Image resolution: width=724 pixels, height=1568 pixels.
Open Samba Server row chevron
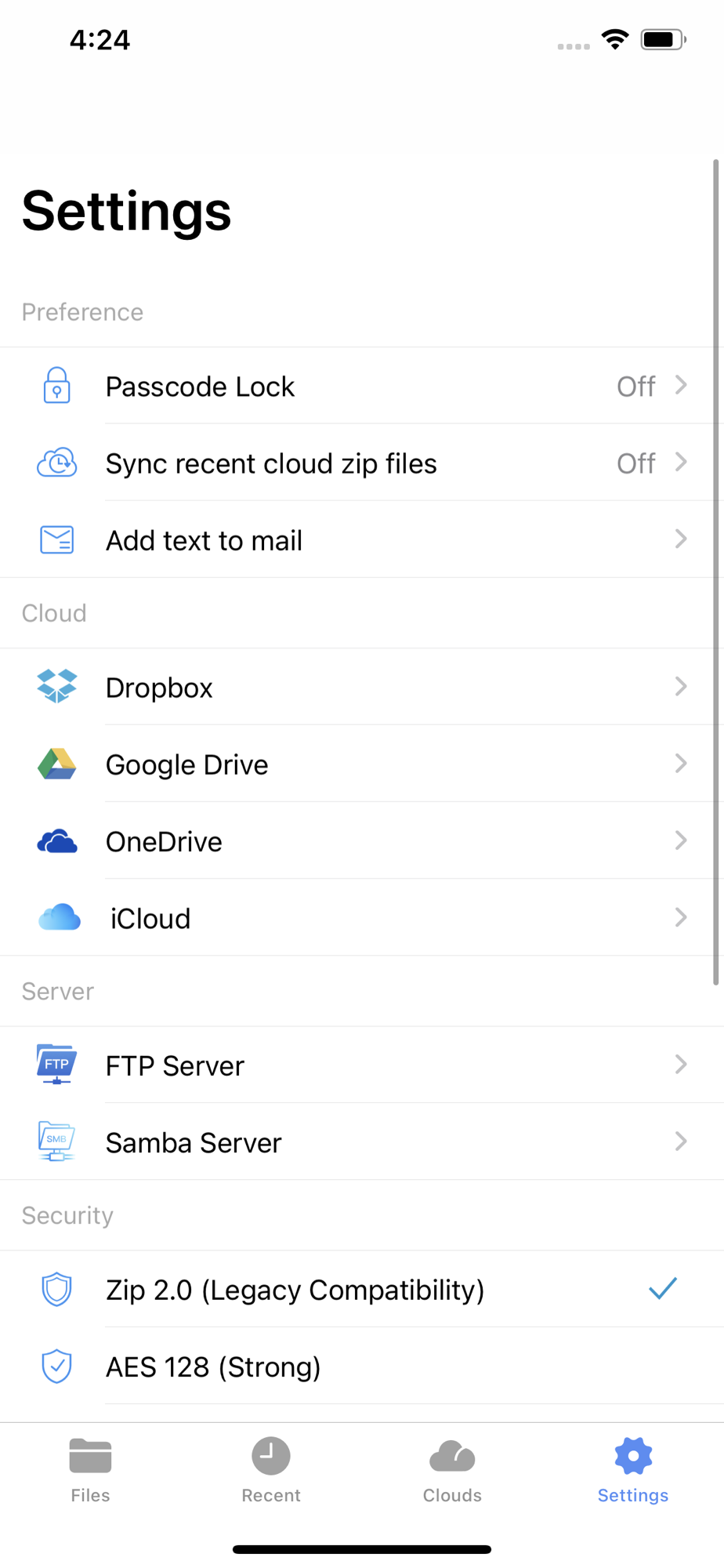681,1141
